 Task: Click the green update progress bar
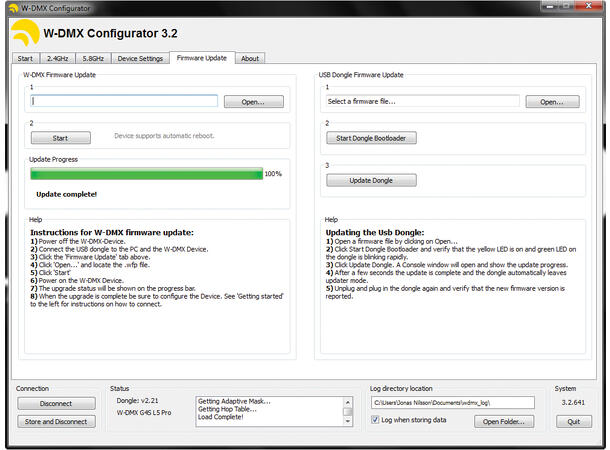[146, 173]
